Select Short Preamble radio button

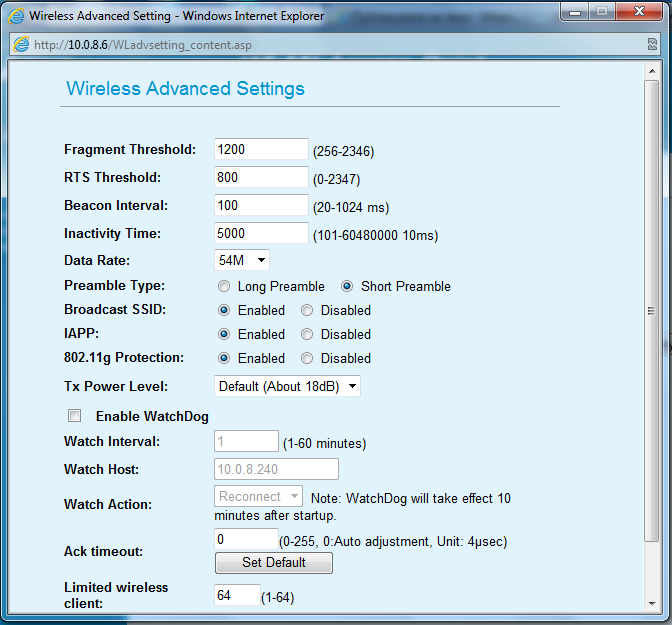pos(347,286)
